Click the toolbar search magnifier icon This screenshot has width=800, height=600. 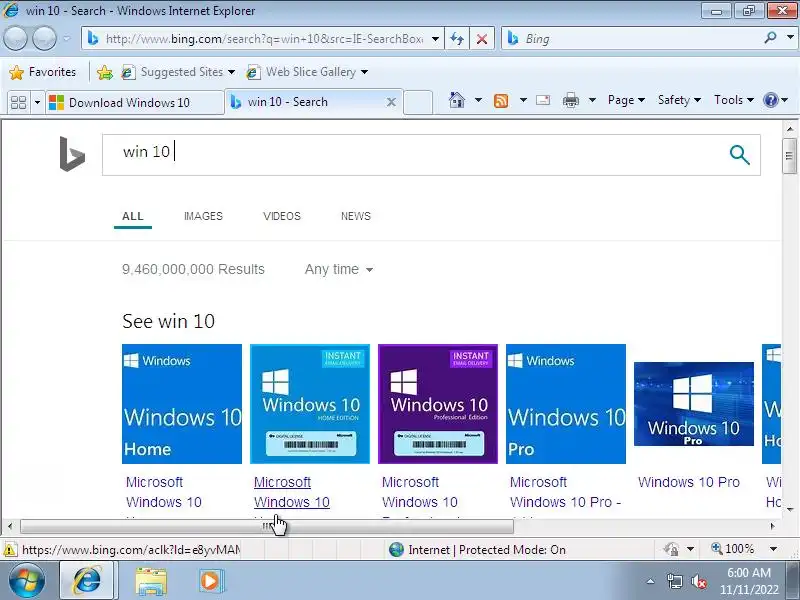pyautogui.click(x=770, y=38)
